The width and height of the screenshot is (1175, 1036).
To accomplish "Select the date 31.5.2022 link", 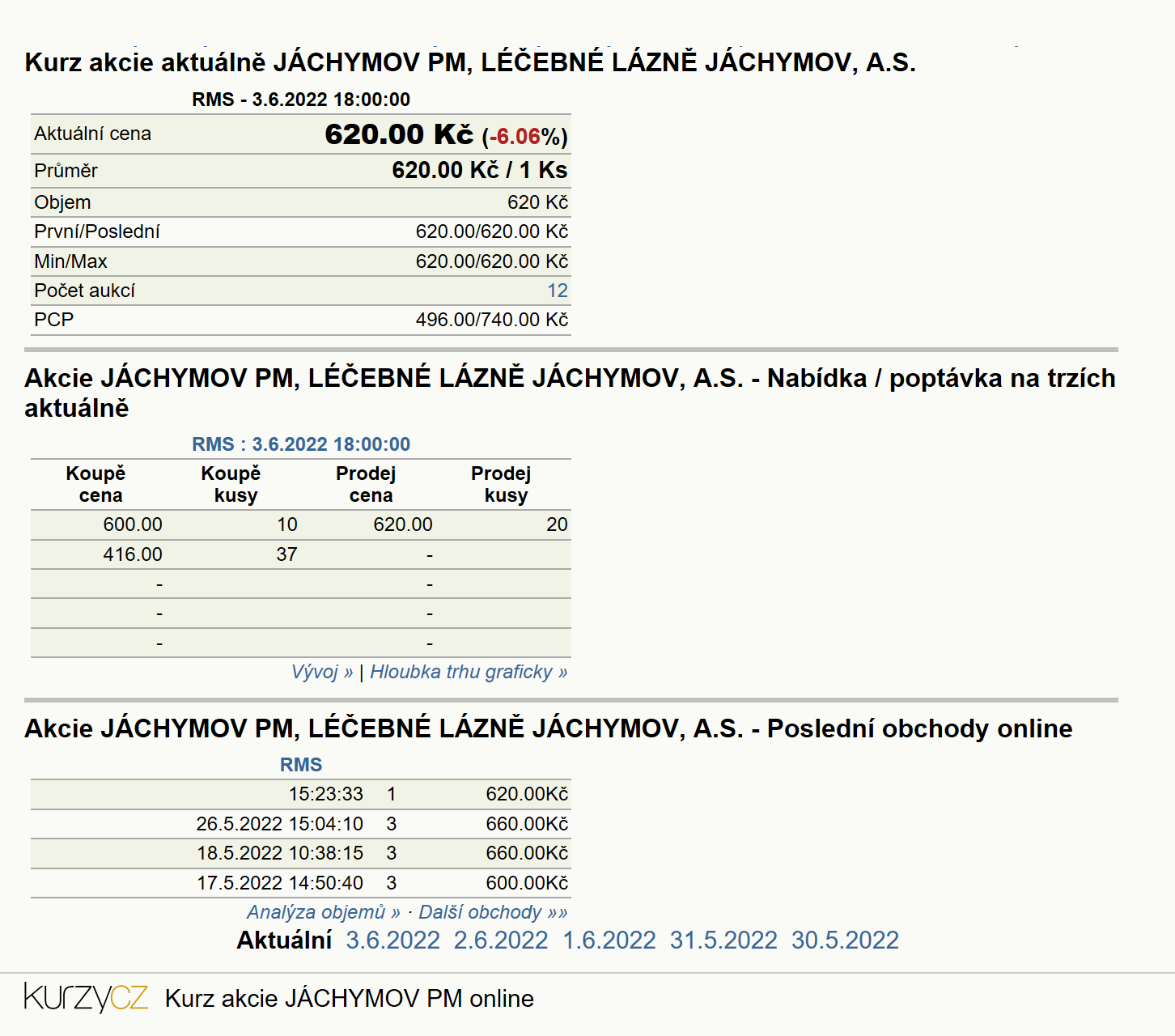I will [723, 940].
